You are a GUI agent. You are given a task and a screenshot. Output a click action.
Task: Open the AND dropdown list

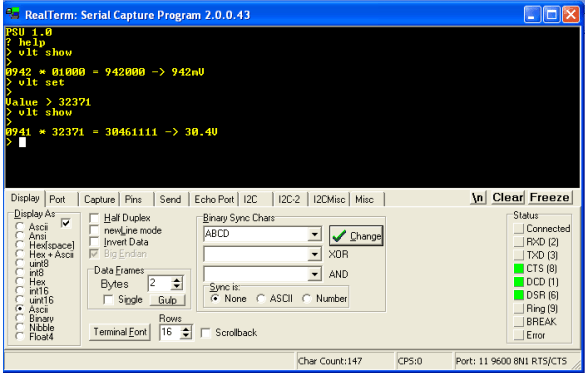(x=314, y=274)
